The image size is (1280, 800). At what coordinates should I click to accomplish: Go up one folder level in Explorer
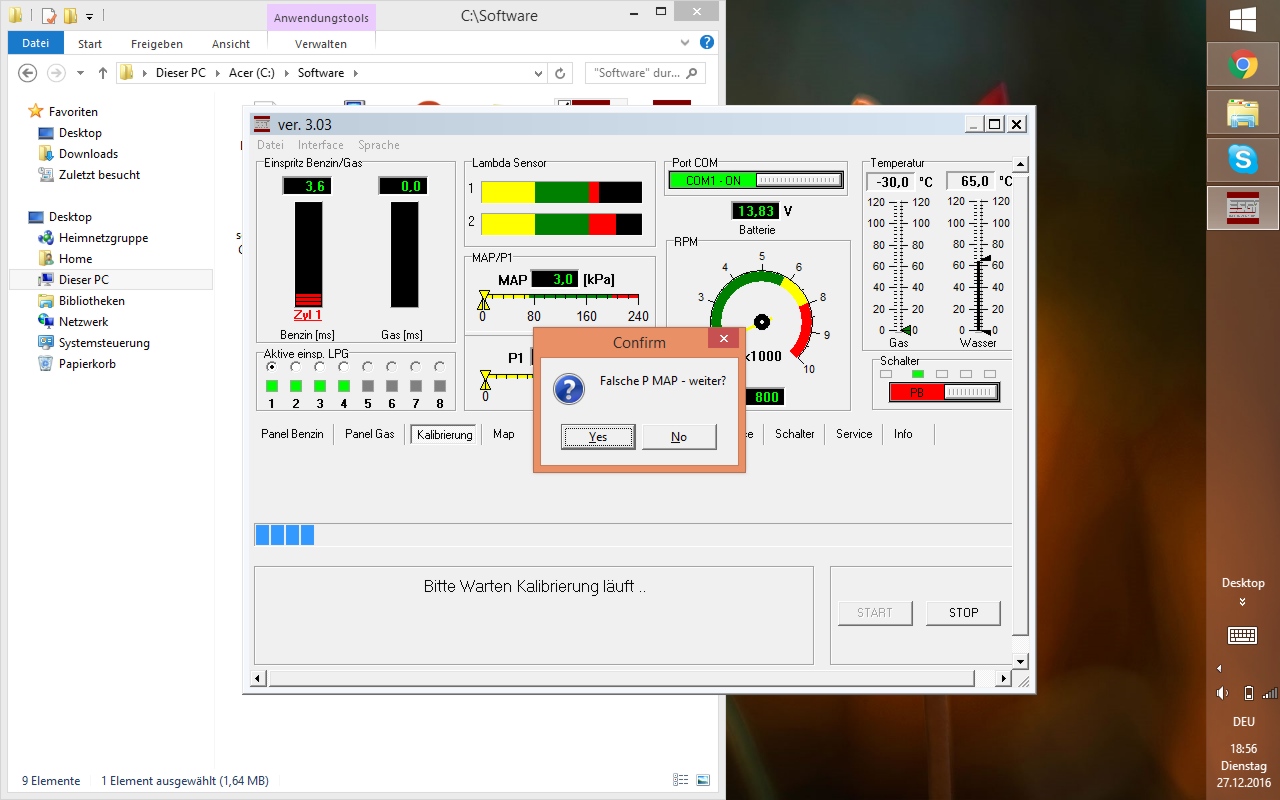(103, 73)
